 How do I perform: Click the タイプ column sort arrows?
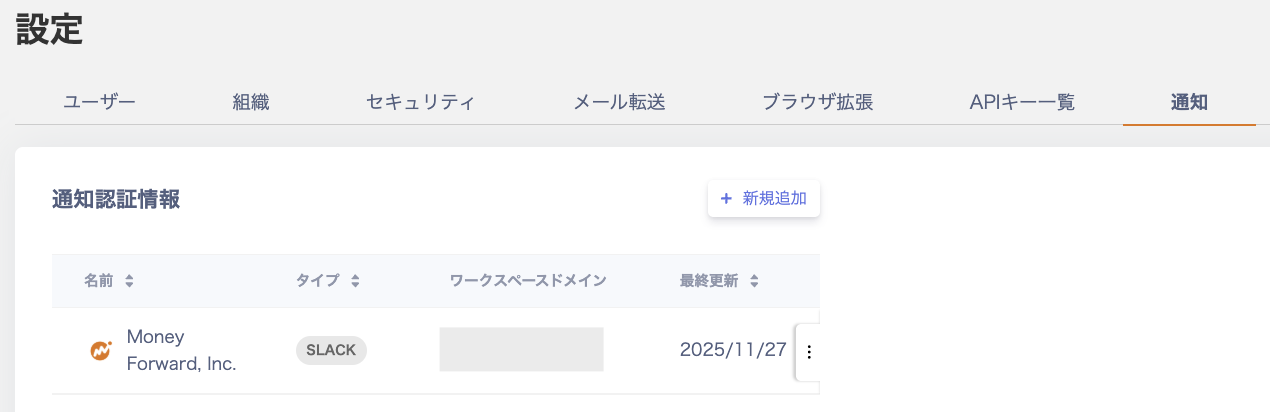coord(355,281)
